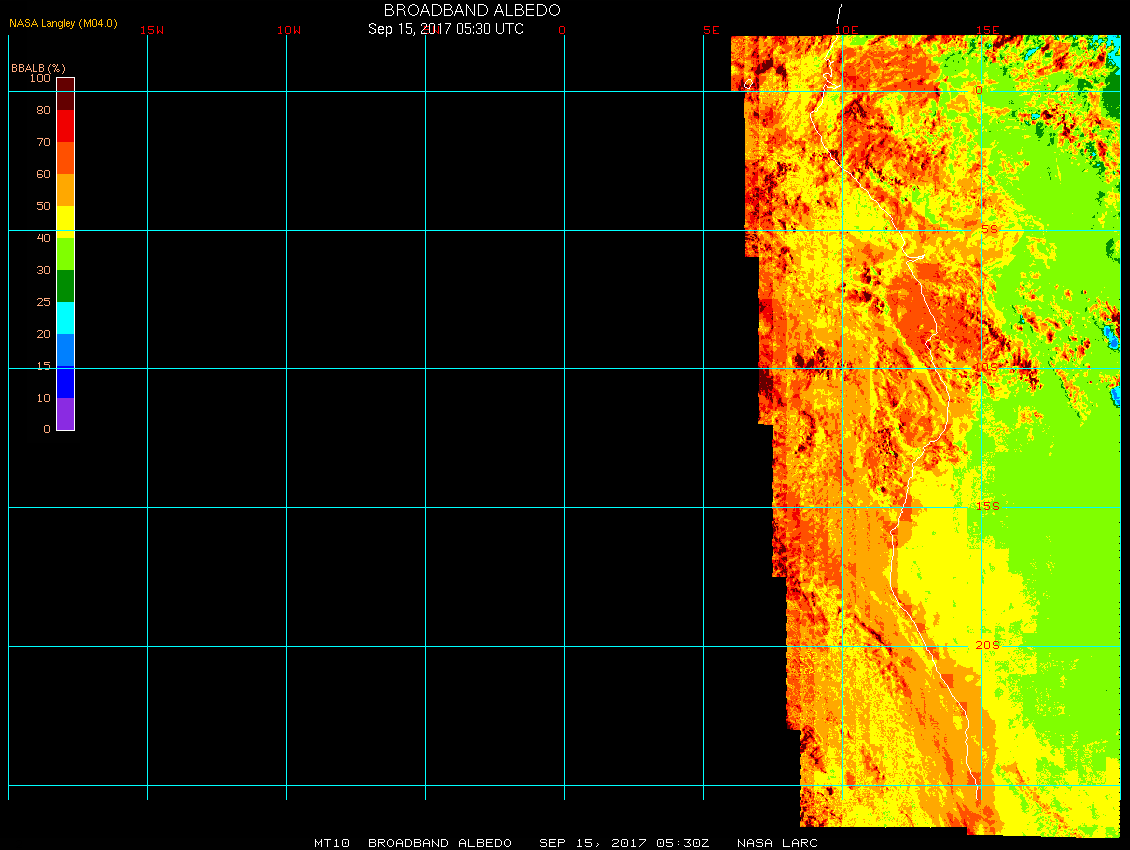The image size is (1130, 850).
Task: Click the NASA LARC text in footer
Action: click(777, 843)
